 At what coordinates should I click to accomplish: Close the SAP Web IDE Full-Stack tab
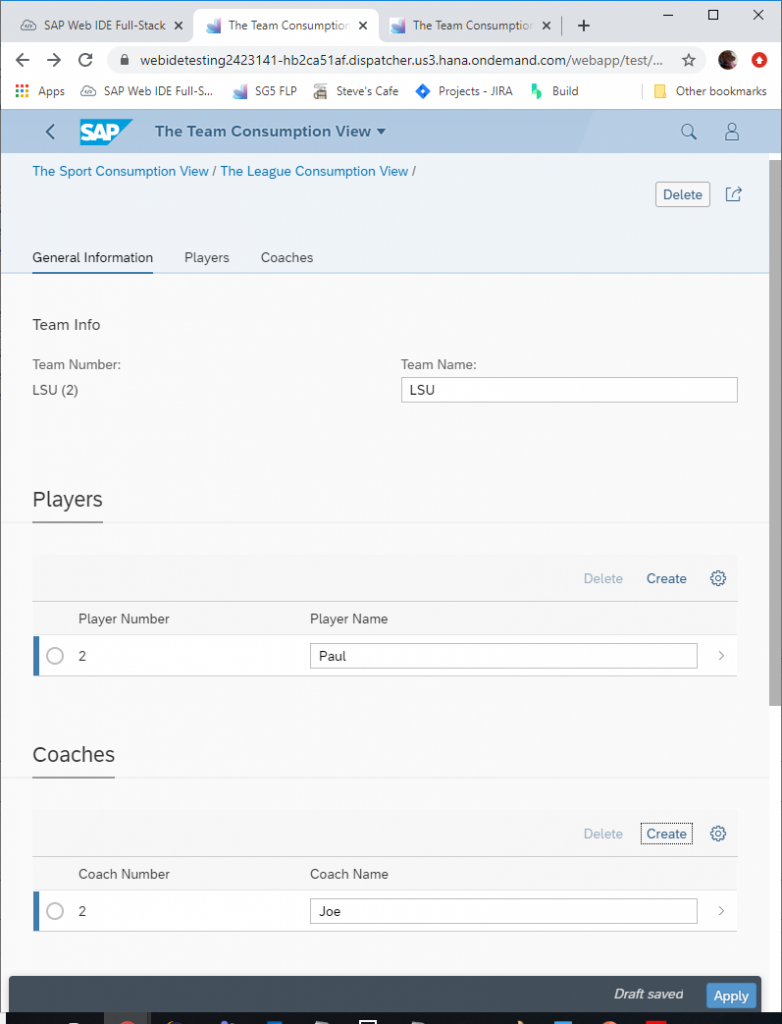pos(178,25)
